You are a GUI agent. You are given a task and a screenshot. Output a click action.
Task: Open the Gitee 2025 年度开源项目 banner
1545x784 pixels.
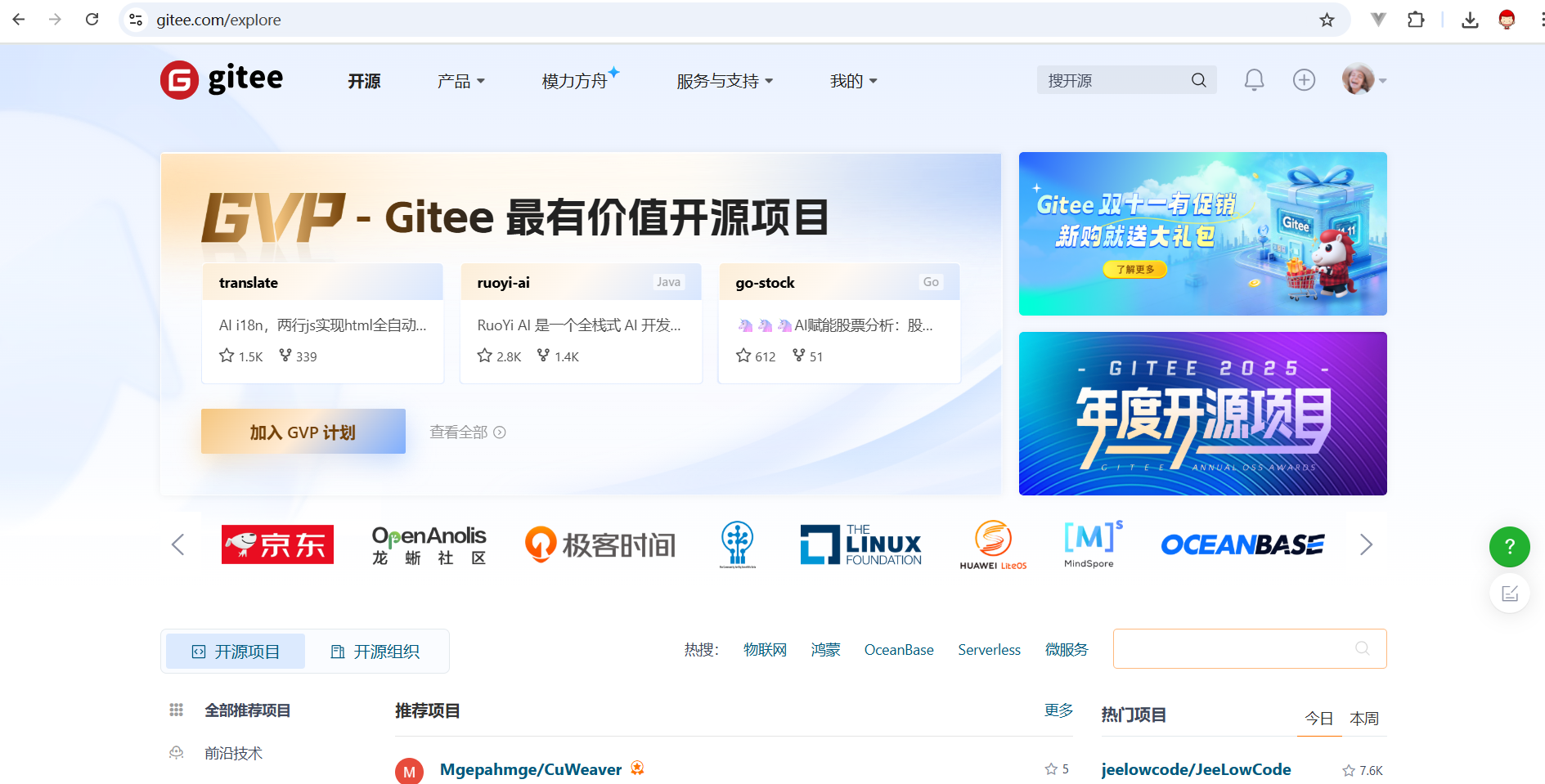1202,414
